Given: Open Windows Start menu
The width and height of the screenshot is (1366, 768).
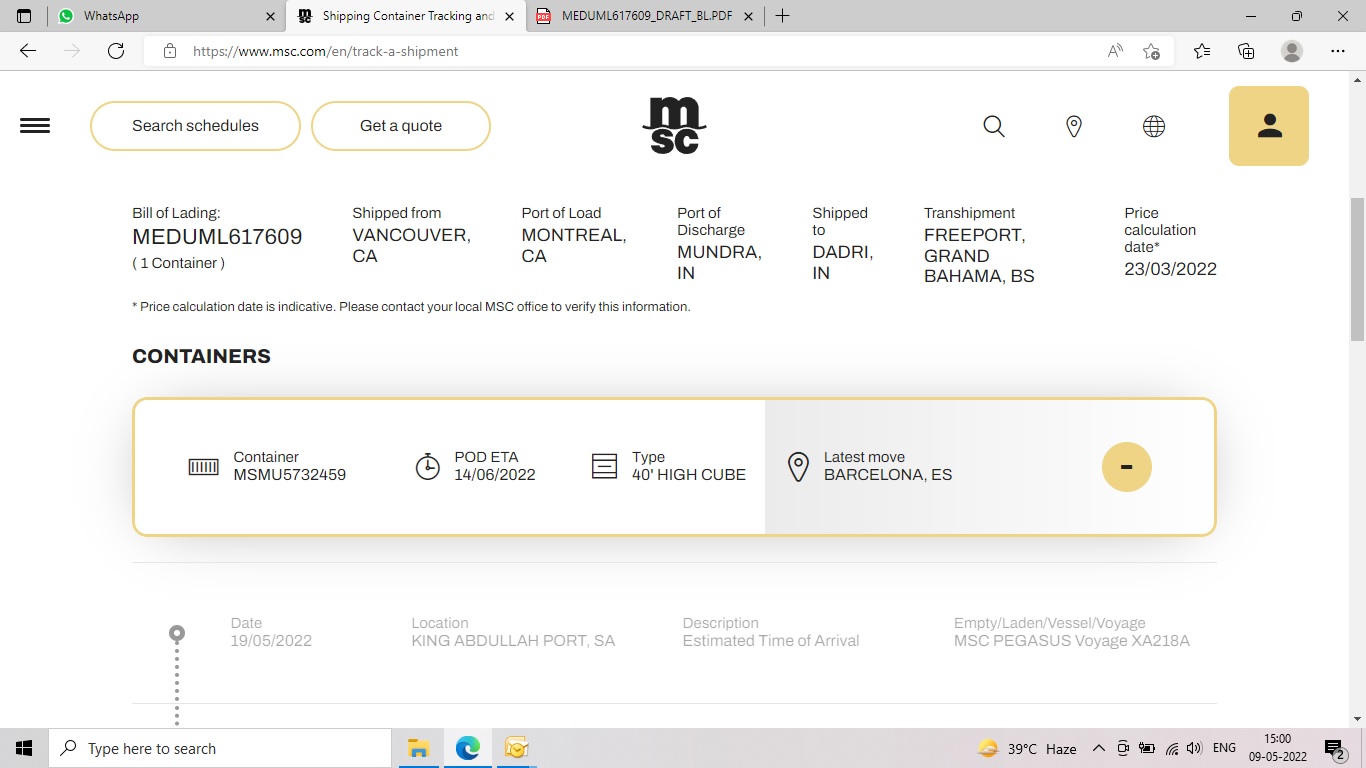Looking at the screenshot, I should click(x=24, y=748).
